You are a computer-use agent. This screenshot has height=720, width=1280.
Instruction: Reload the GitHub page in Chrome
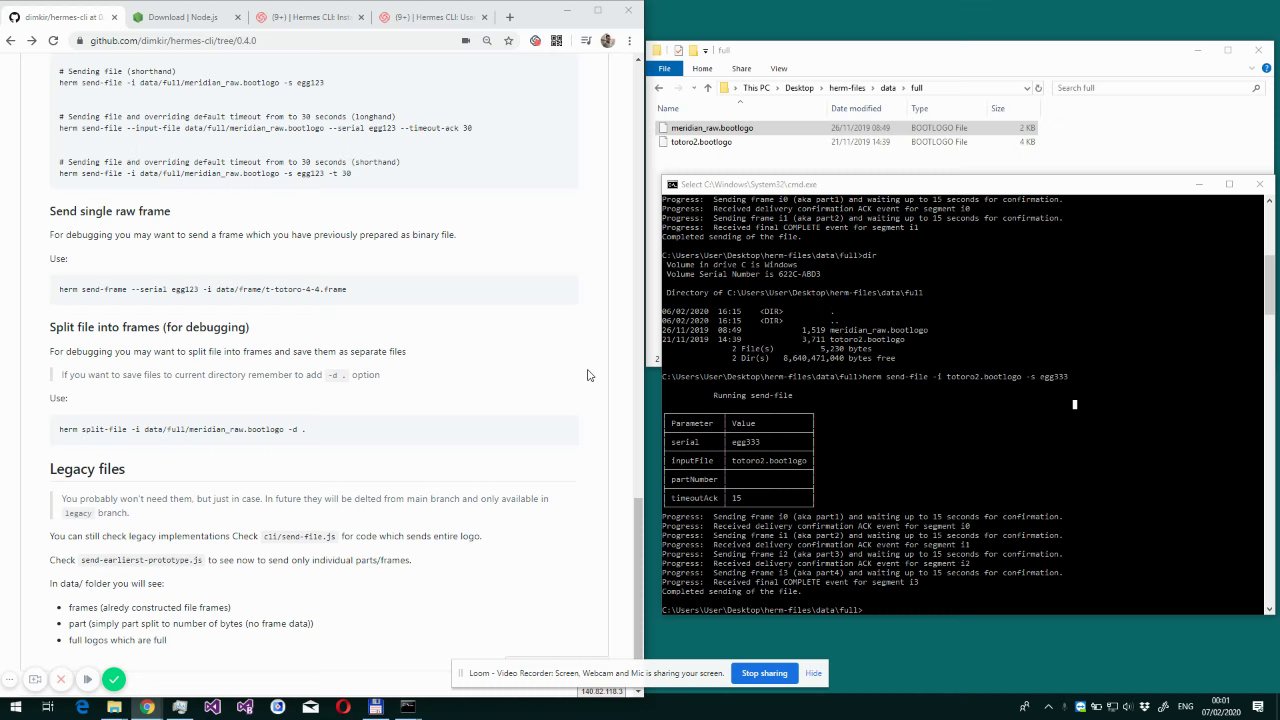point(53,40)
